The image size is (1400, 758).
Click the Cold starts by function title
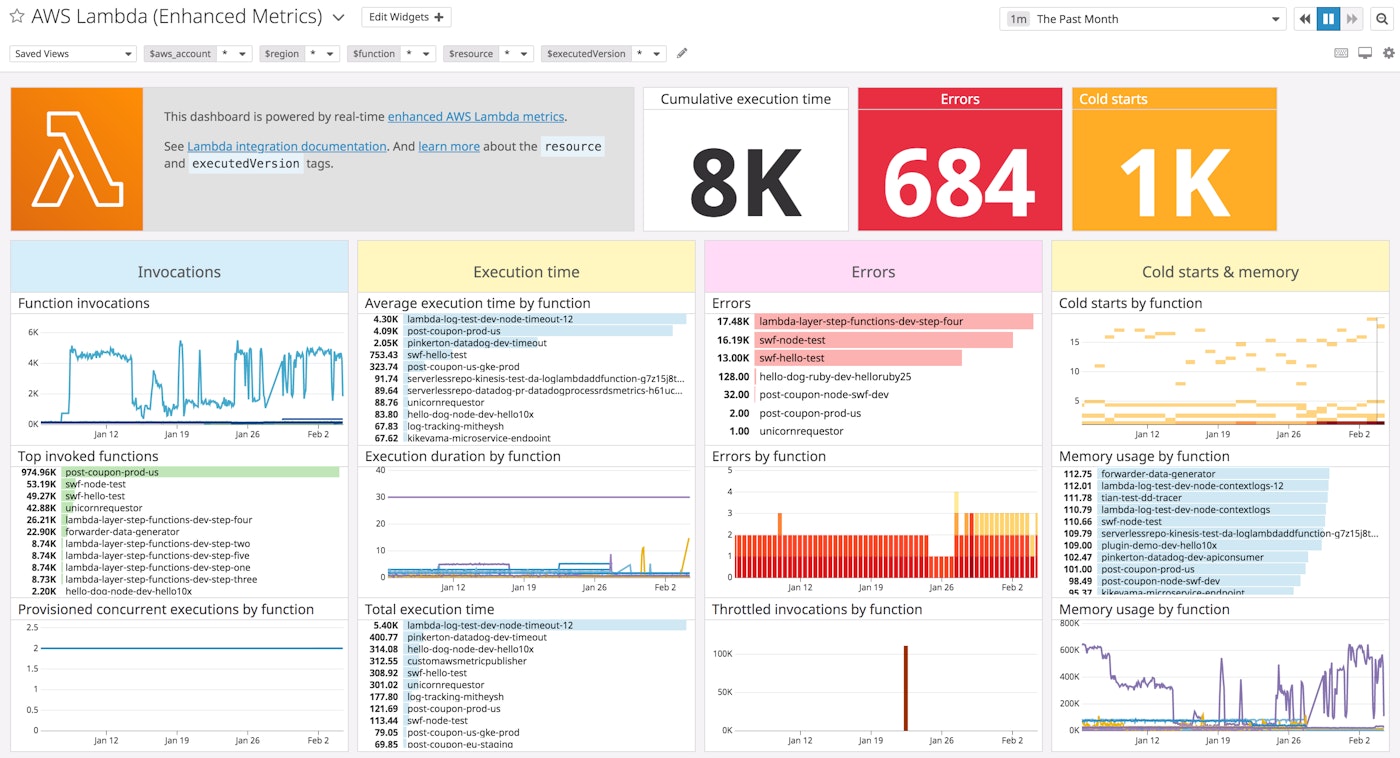coord(1130,303)
